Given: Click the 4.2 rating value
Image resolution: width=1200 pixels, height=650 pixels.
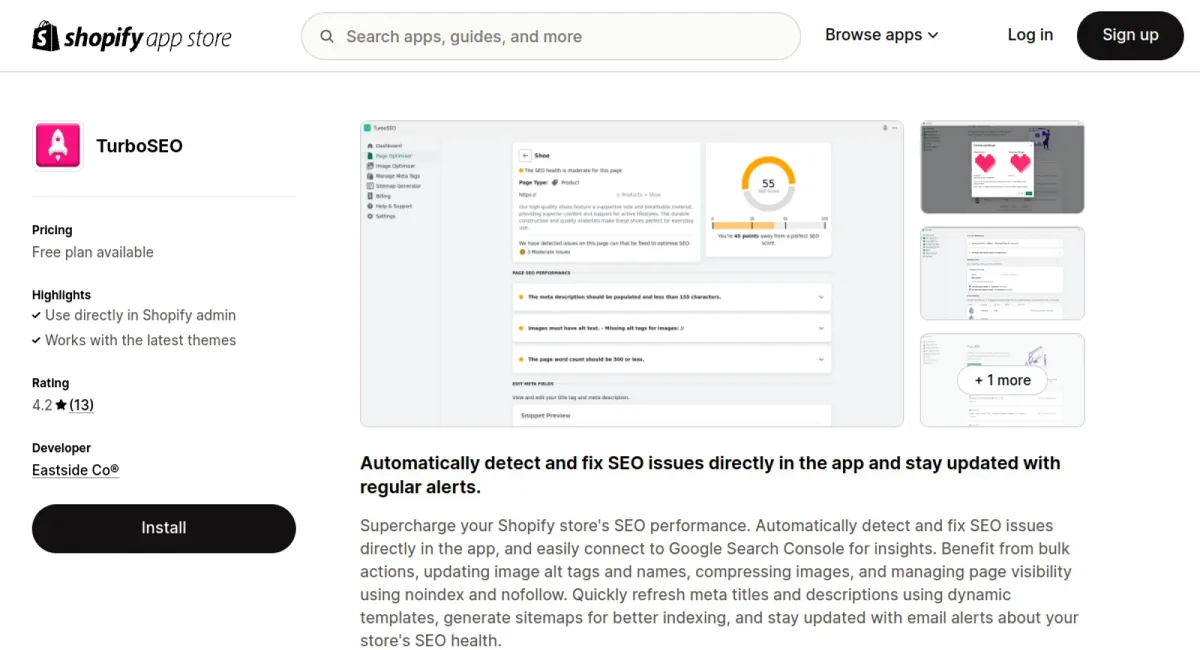Looking at the screenshot, I should [x=42, y=405].
